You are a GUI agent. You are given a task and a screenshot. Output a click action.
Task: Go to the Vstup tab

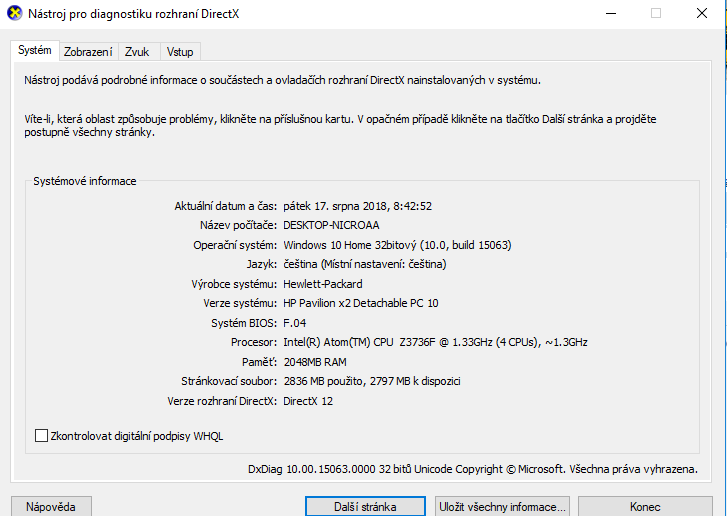(x=180, y=52)
